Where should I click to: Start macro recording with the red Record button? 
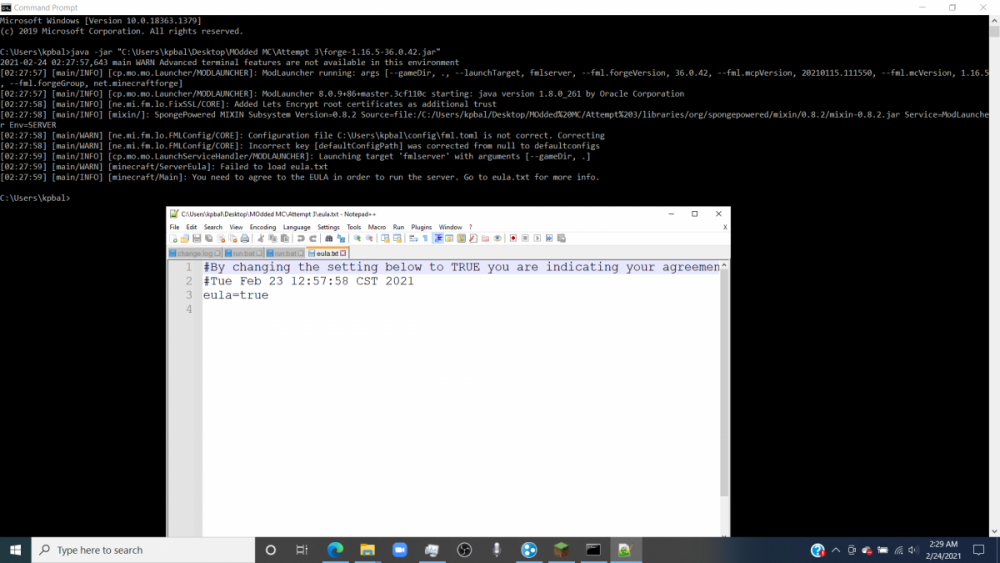[513, 238]
